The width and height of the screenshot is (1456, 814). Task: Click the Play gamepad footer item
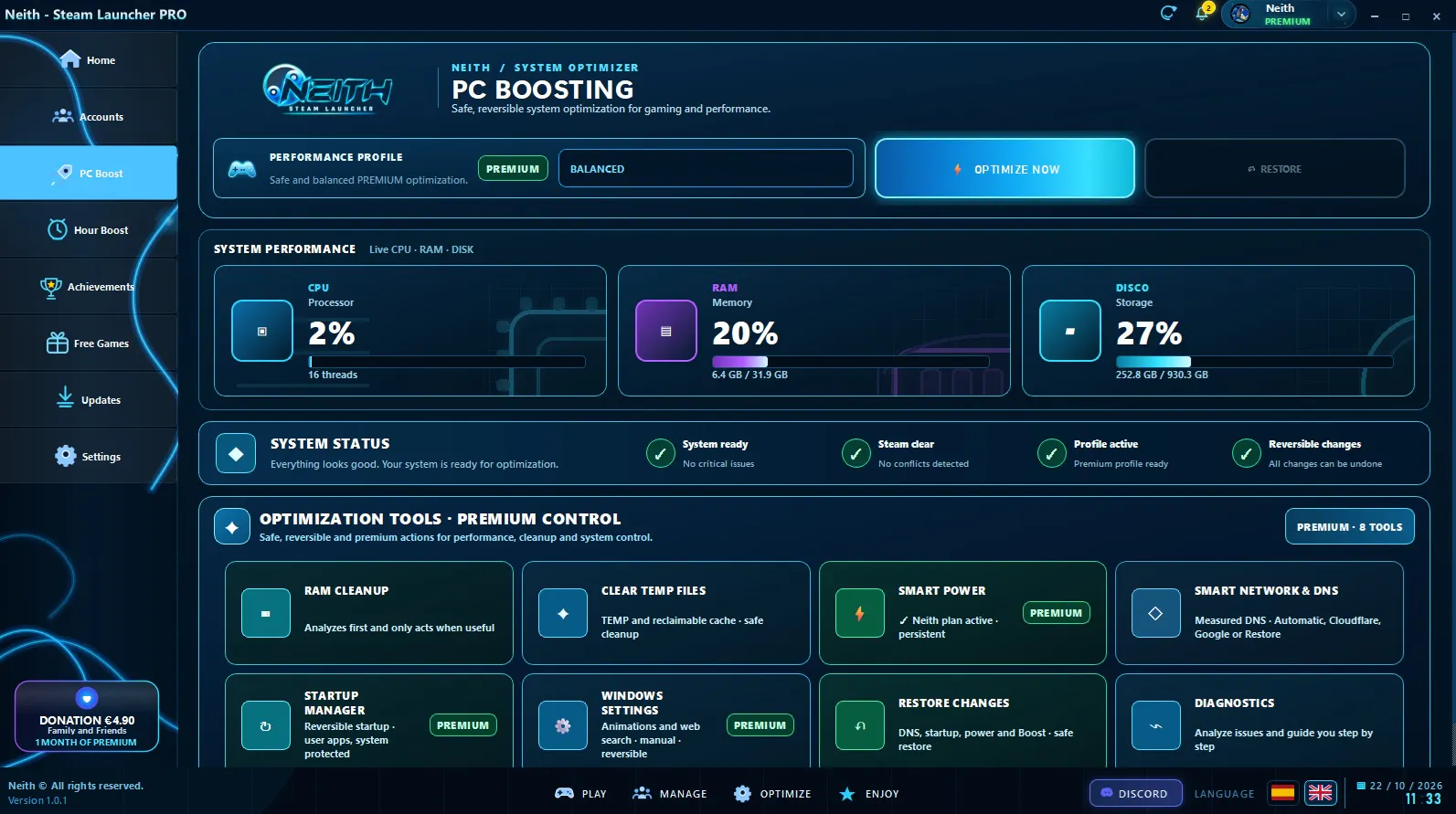581,794
